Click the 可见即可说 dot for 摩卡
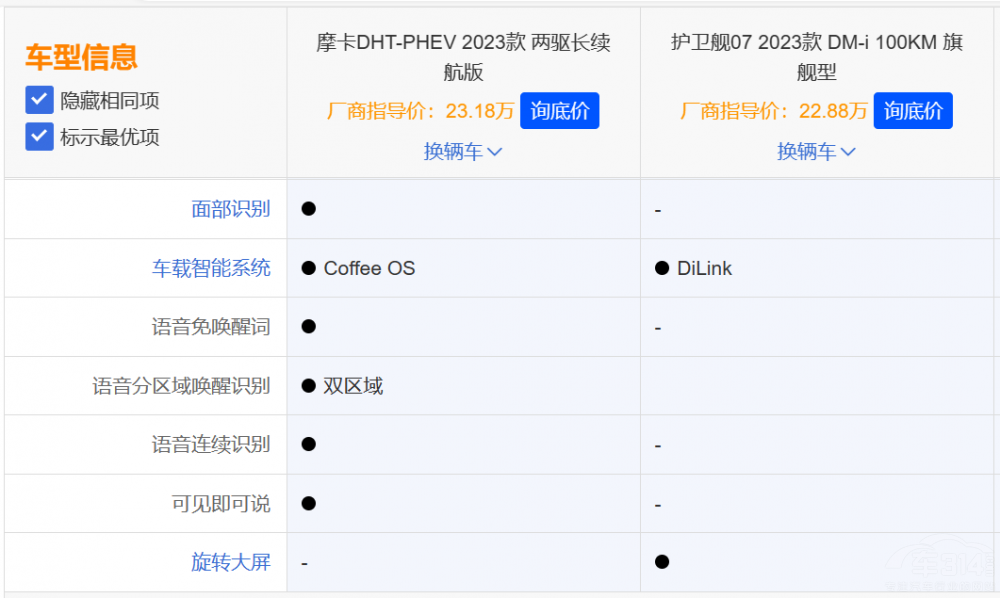This screenshot has width=1000, height=598. (309, 503)
